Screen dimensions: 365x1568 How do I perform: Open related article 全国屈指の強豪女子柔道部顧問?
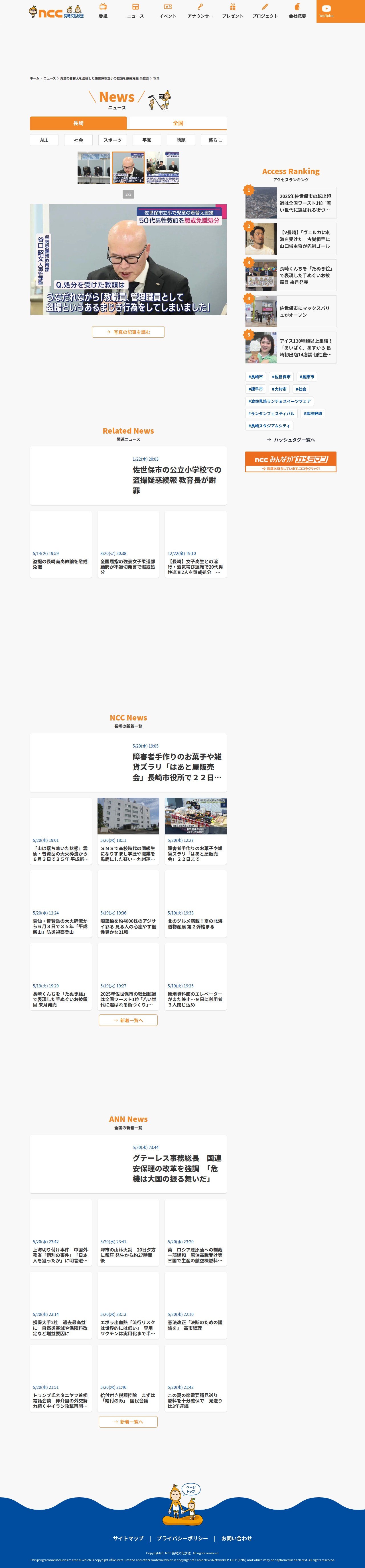128,544
